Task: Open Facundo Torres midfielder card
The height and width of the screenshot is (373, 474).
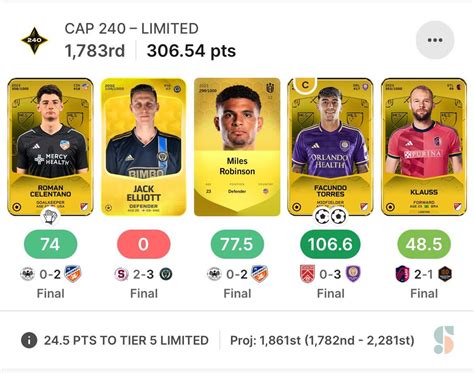Action: (330, 147)
